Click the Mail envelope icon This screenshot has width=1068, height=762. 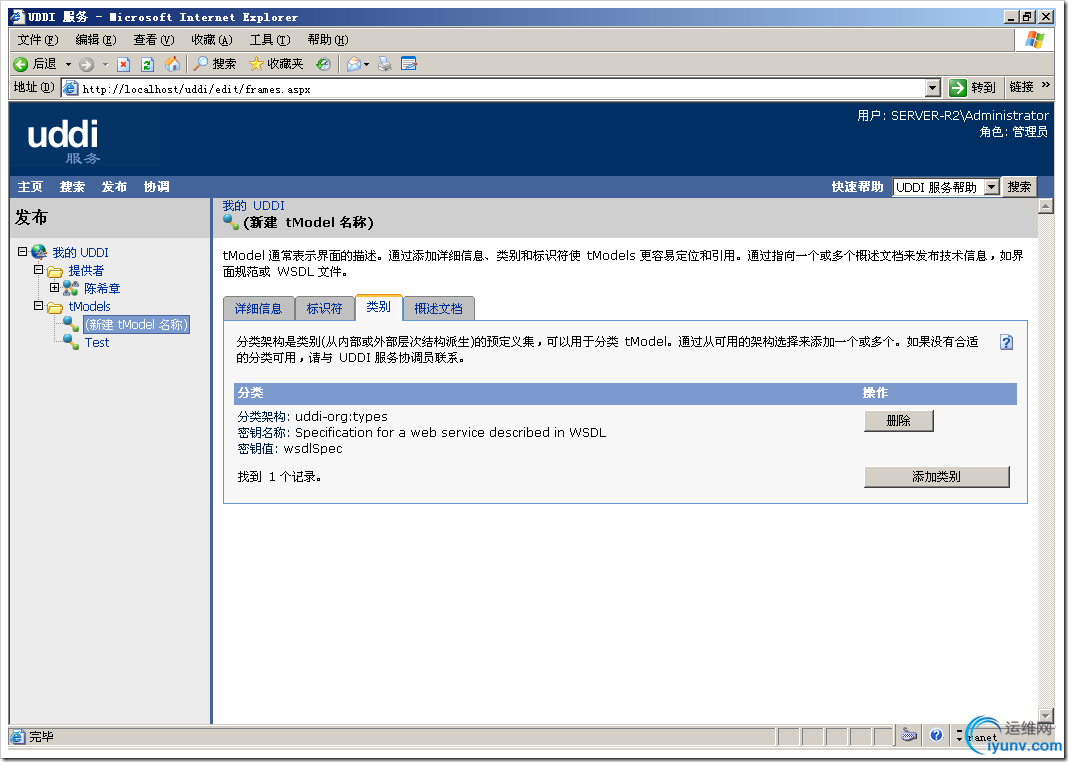click(354, 64)
